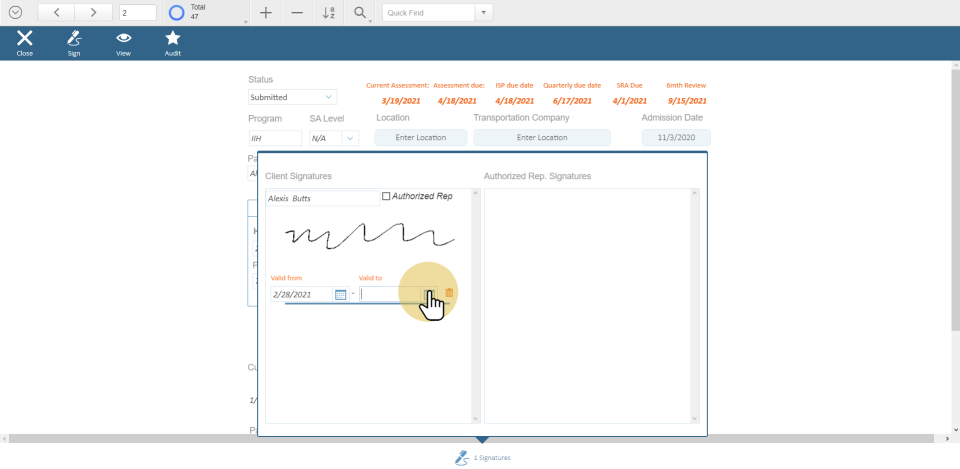Go to next record arrow
The width and height of the screenshot is (960, 469).
point(93,13)
